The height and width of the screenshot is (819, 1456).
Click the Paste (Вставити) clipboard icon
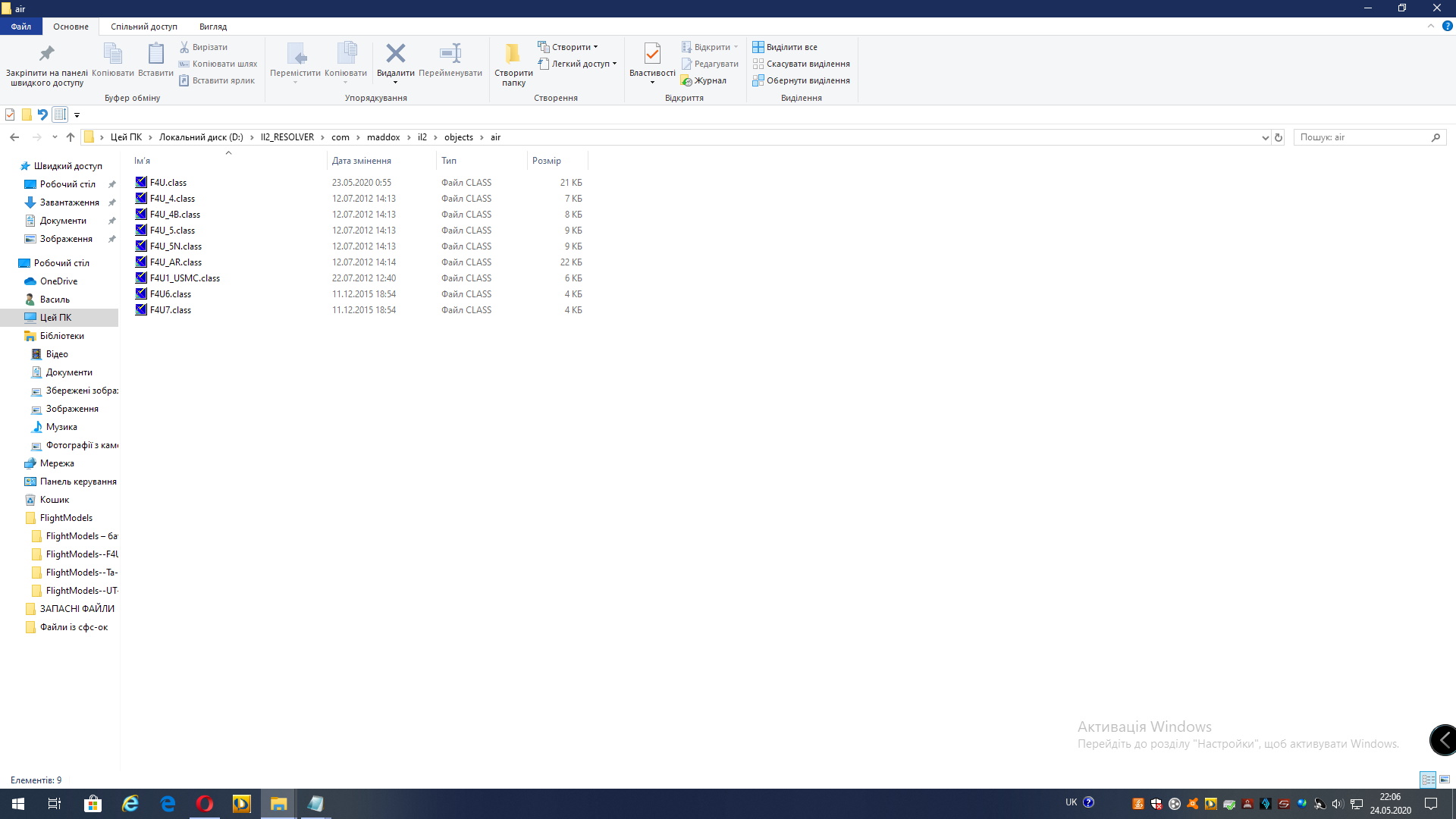155,54
